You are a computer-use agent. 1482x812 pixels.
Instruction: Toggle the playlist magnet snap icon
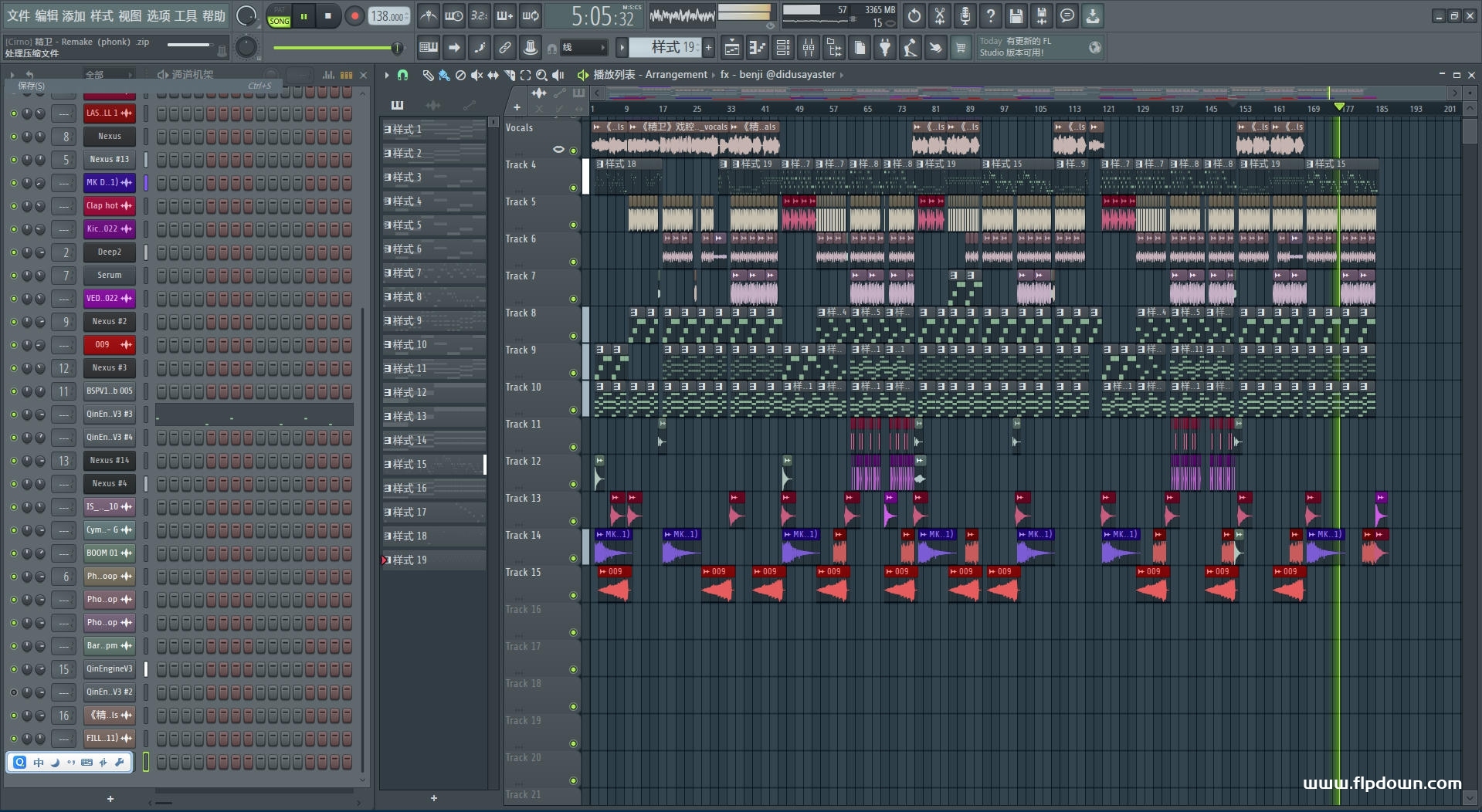[402, 75]
